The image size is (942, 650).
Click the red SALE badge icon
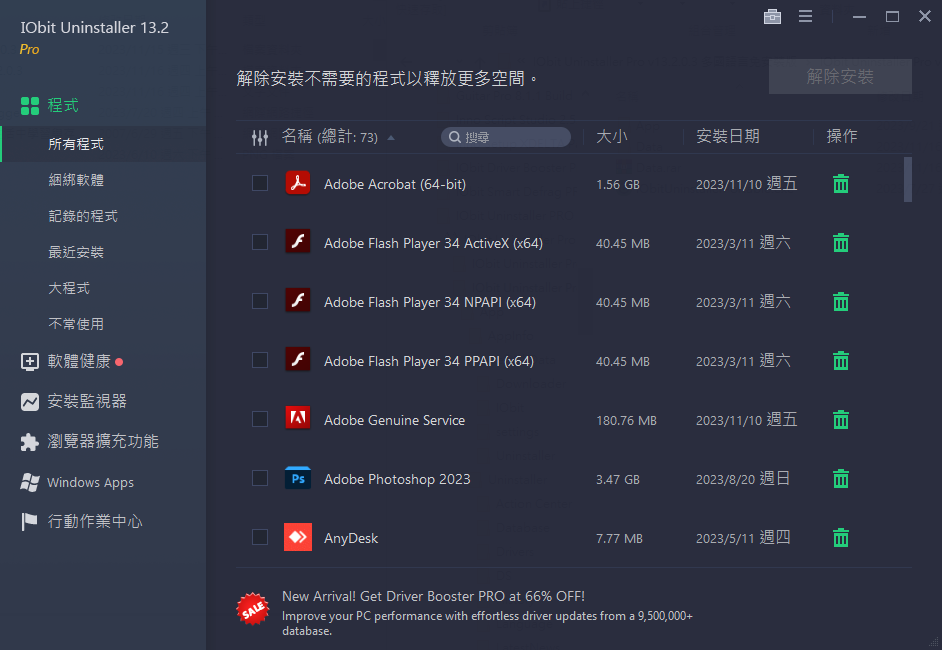click(x=252, y=609)
